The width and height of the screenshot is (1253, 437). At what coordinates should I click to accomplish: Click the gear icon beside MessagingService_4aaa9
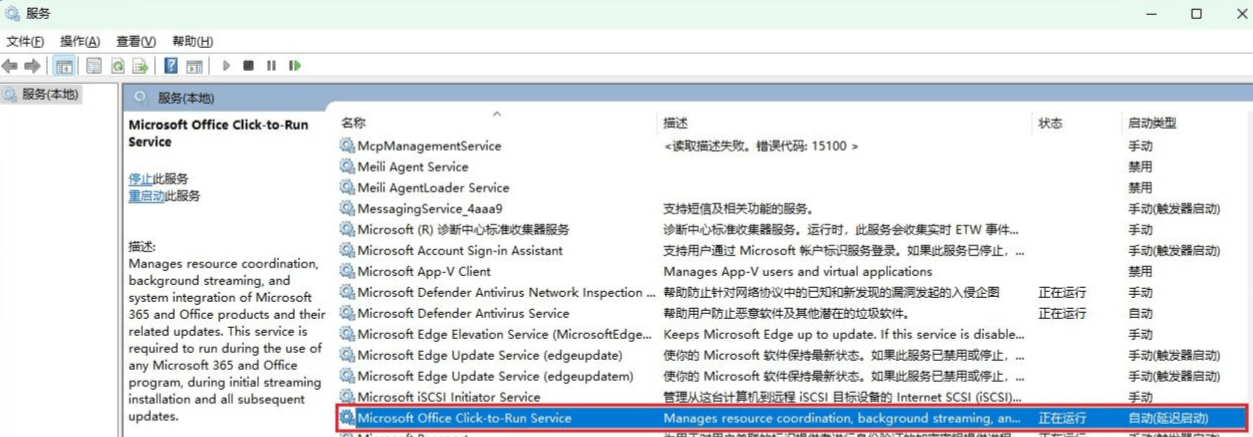click(x=347, y=209)
